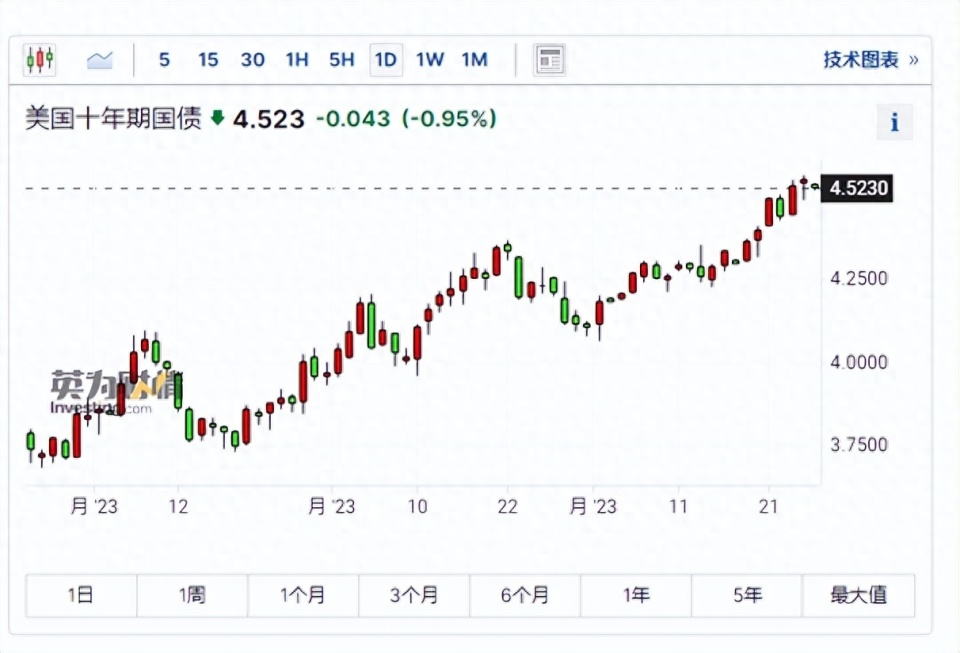The width and height of the screenshot is (960, 653).
Task: Select the 1D interval
Action: [386, 60]
